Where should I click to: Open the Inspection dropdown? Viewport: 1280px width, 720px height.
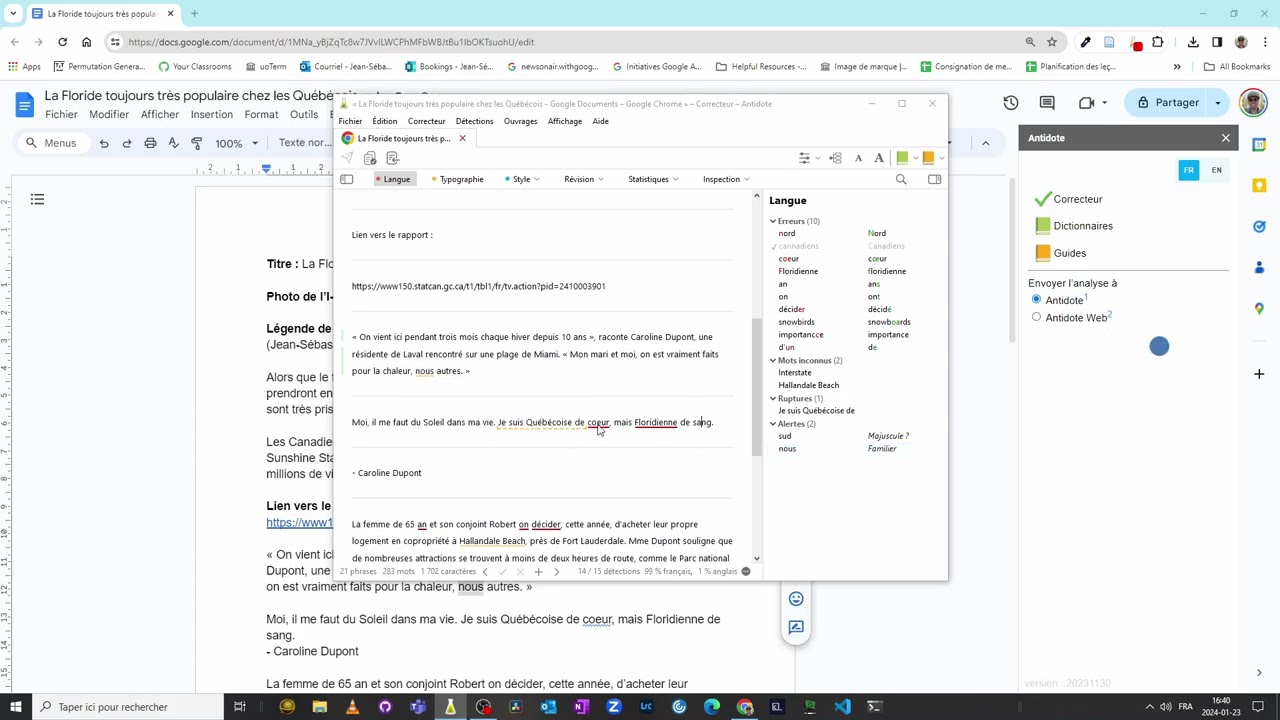click(x=726, y=180)
